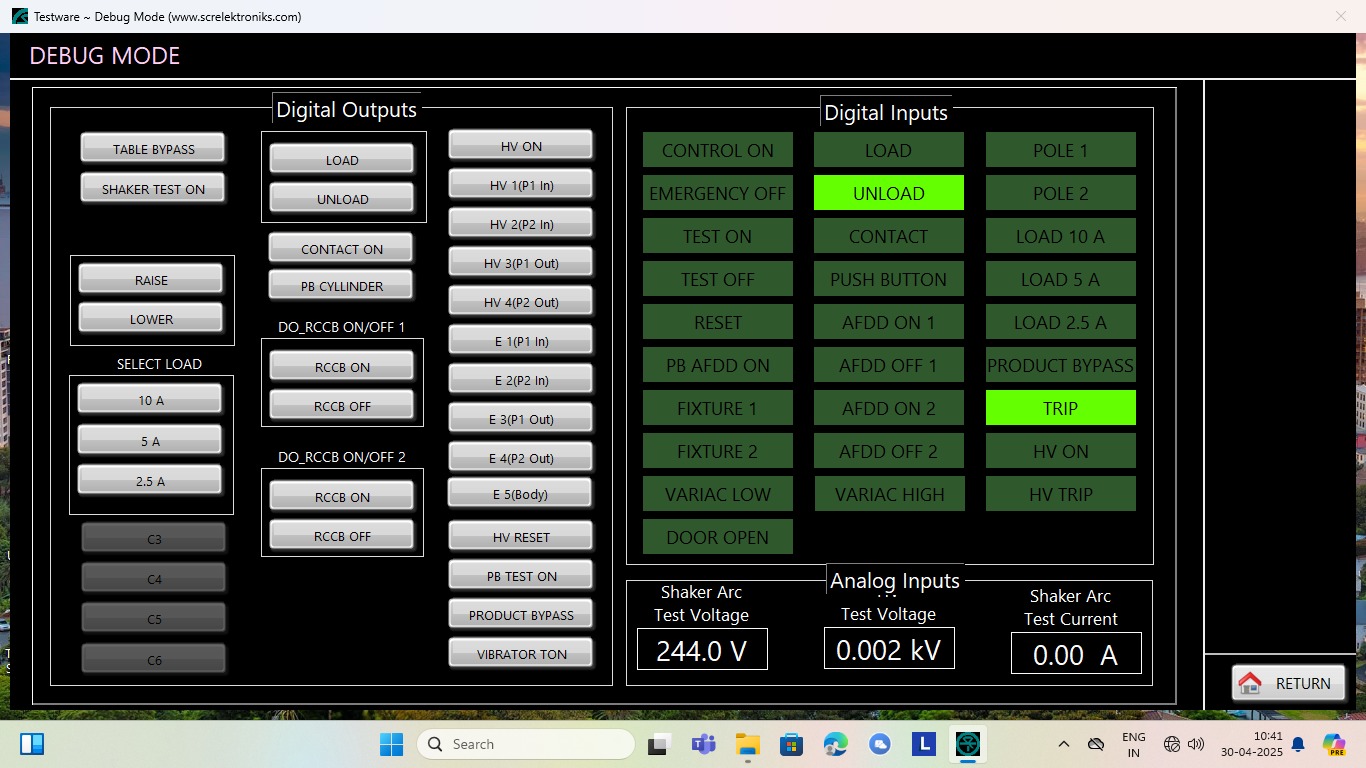Launch Microsoft Store taskbar icon
The width and height of the screenshot is (1366, 768).
pyautogui.click(x=792, y=744)
